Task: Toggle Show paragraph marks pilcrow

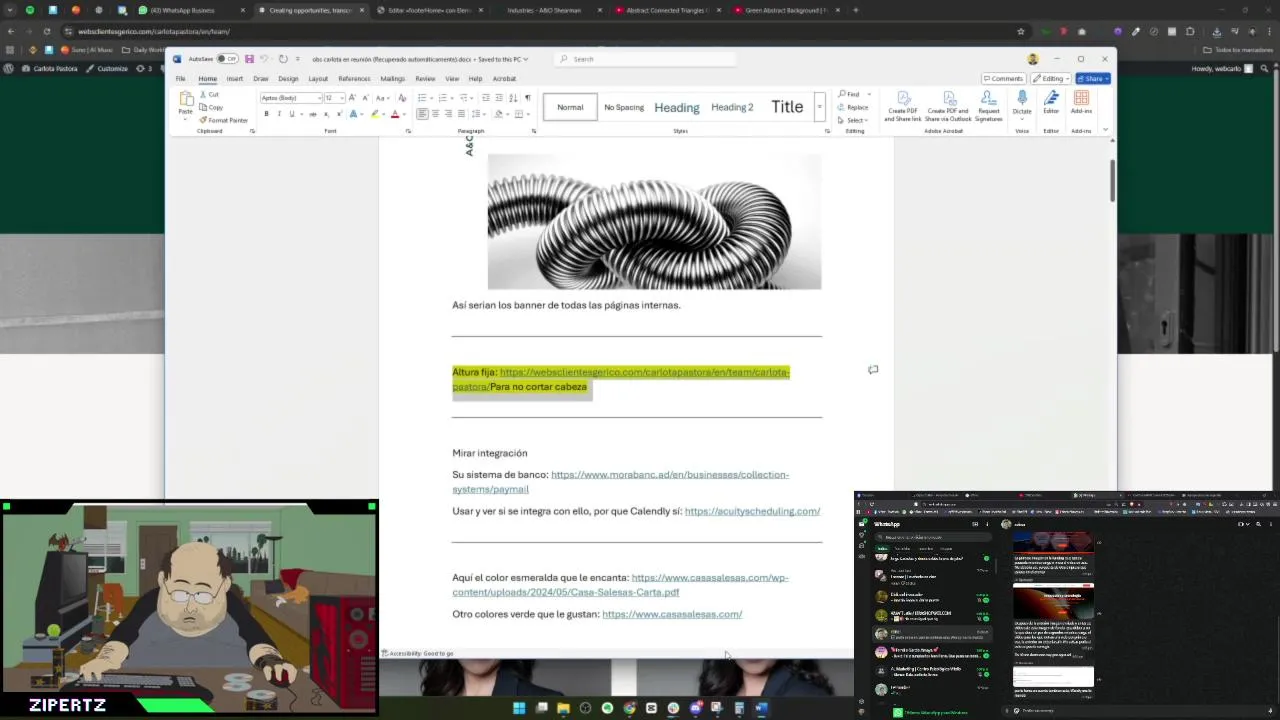Action: (x=528, y=98)
